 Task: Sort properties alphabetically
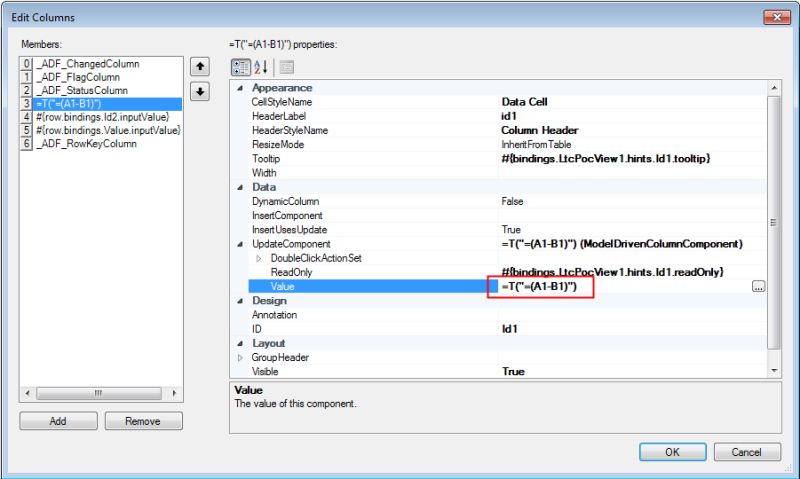click(x=261, y=67)
